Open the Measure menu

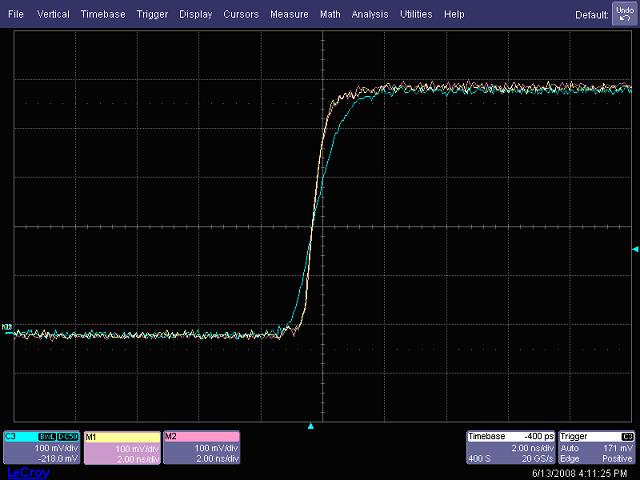(289, 15)
